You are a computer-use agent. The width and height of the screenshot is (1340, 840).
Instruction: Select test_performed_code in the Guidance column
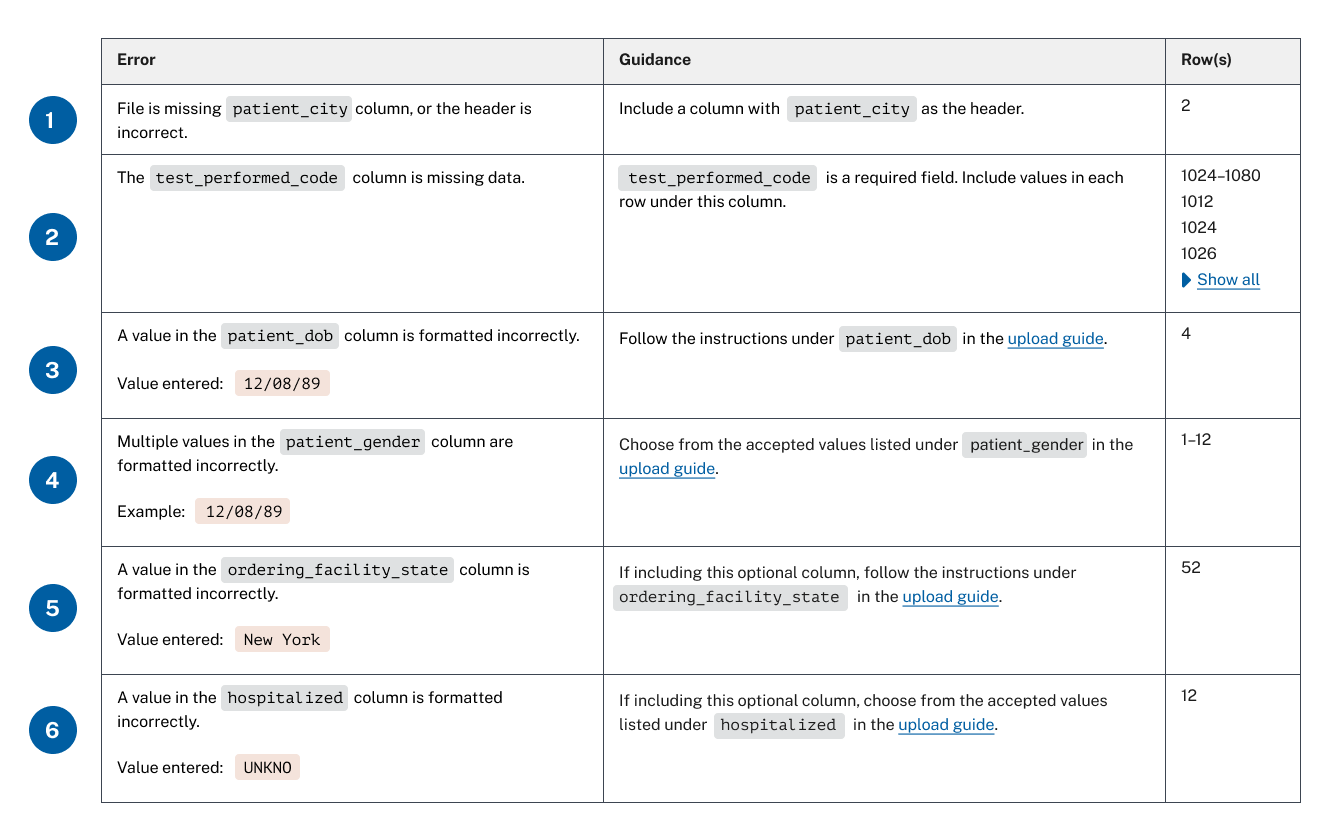[719, 178]
